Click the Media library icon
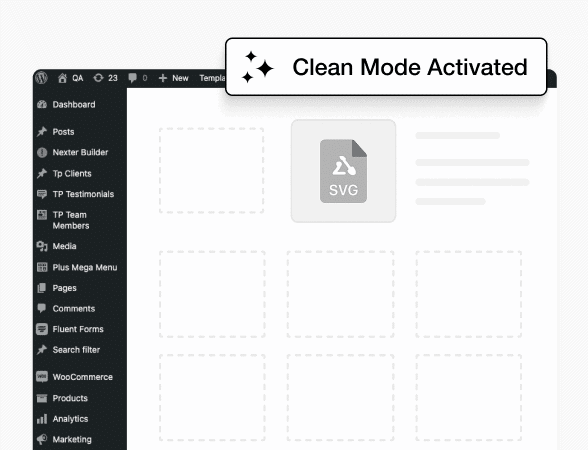The height and width of the screenshot is (450, 588). [42, 246]
